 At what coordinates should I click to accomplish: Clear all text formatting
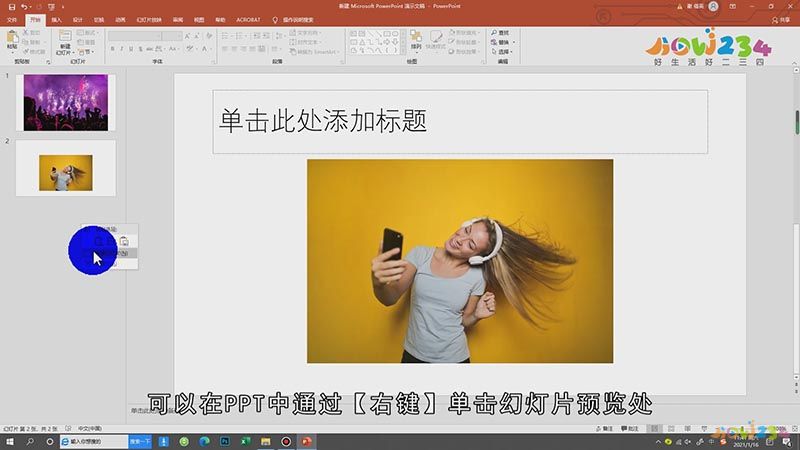(209, 36)
